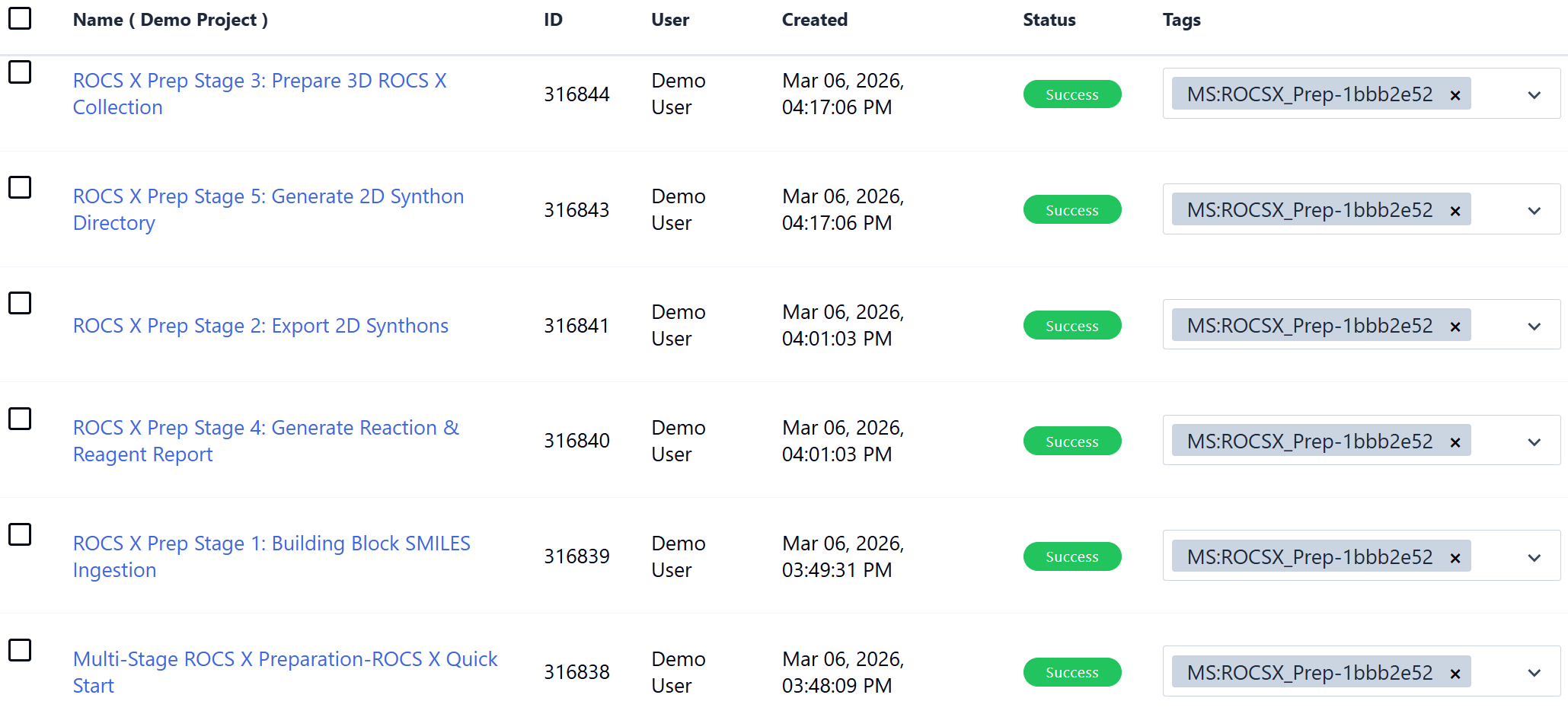Remove tag from job 316844

click(1455, 95)
